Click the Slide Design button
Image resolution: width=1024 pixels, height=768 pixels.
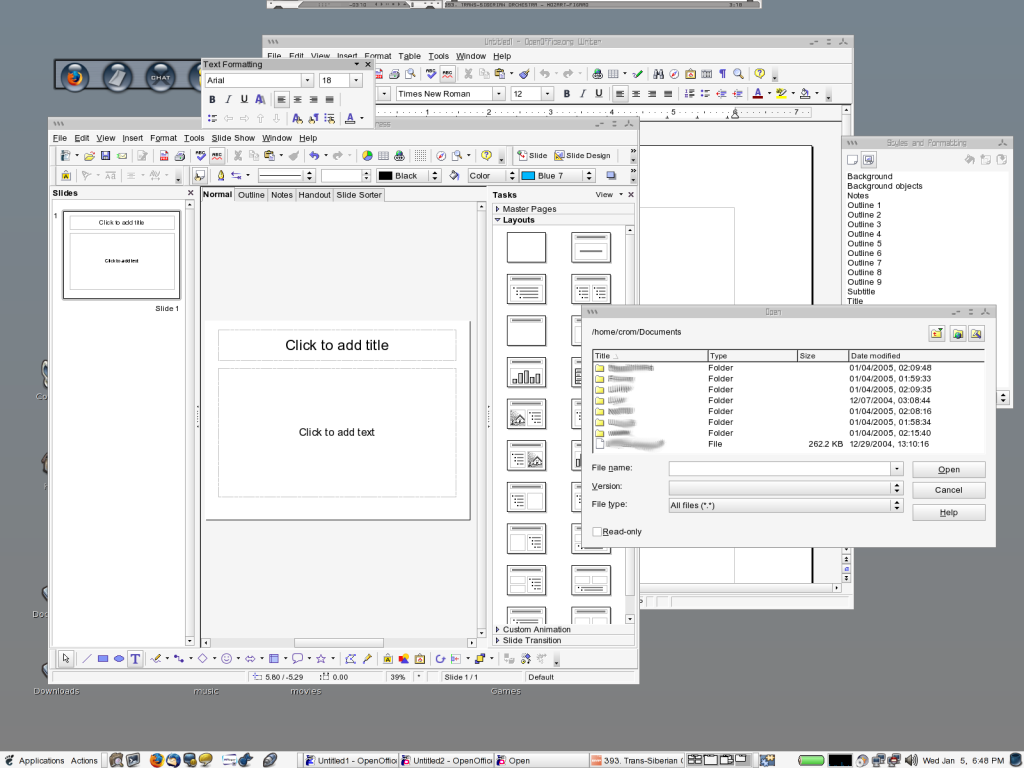(582, 155)
